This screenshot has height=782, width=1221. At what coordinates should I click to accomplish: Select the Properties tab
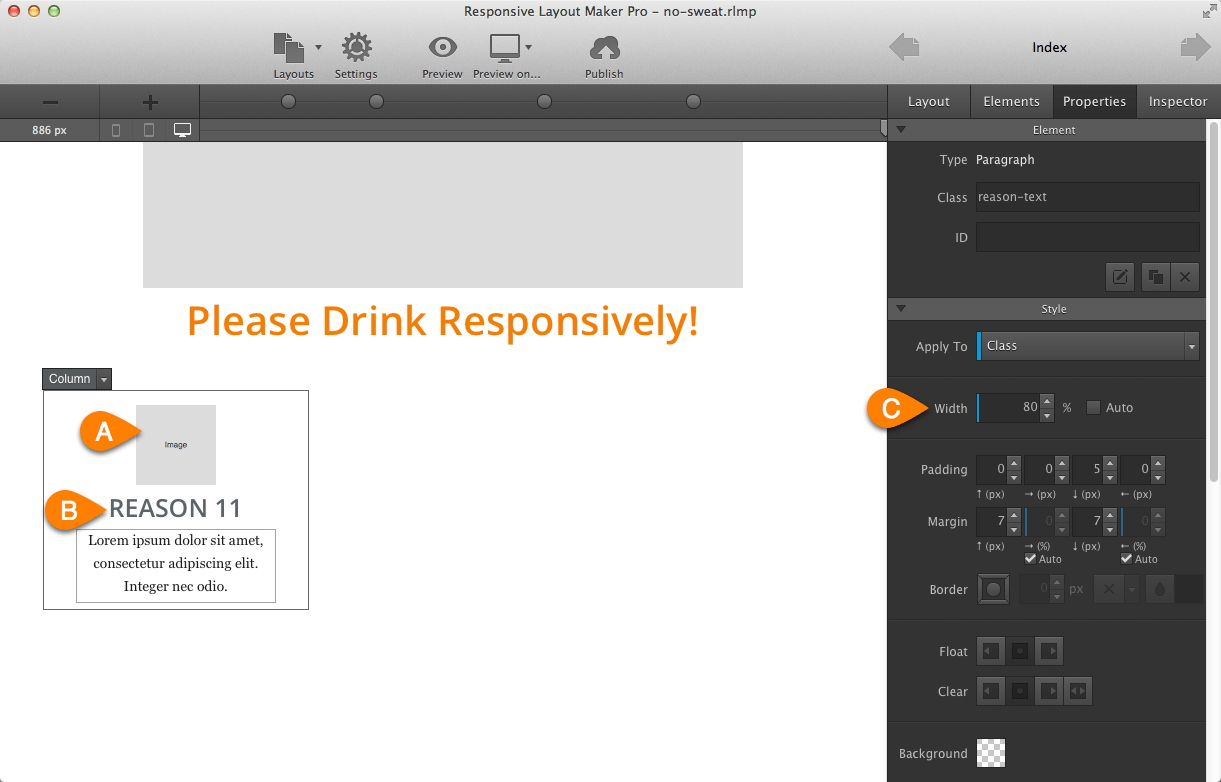pyautogui.click(x=1094, y=101)
